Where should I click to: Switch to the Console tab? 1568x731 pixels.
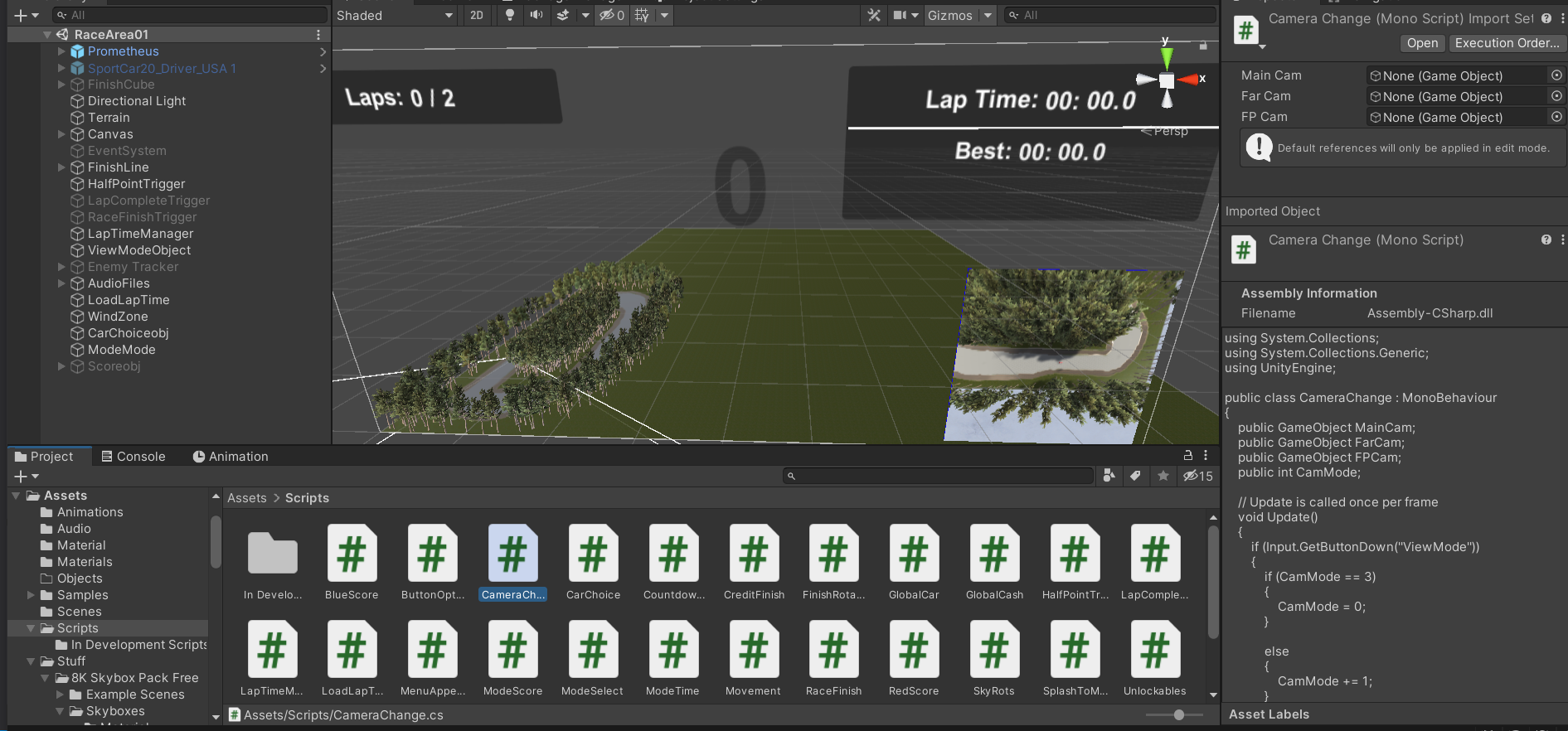(133, 457)
